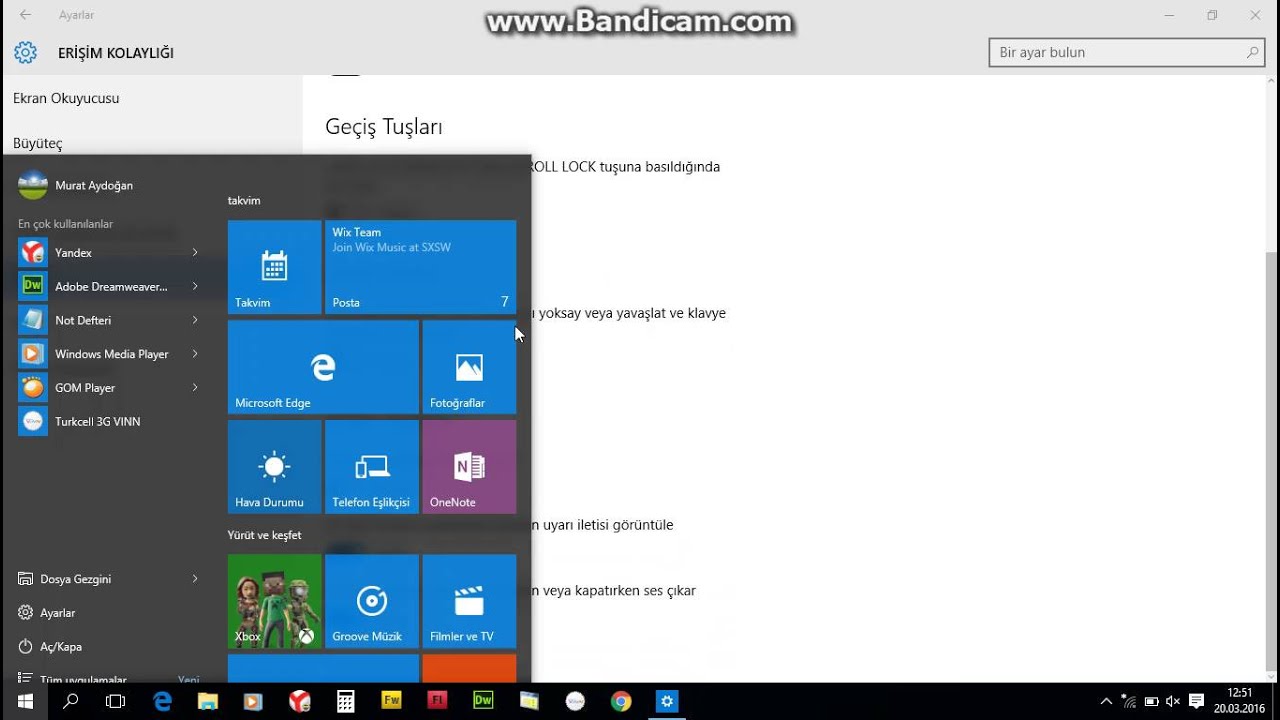Viewport: 1280px width, 720px height.
Task: Launch Adobe Fireworks from the taskbar
Action: click(x=391, y=701)
